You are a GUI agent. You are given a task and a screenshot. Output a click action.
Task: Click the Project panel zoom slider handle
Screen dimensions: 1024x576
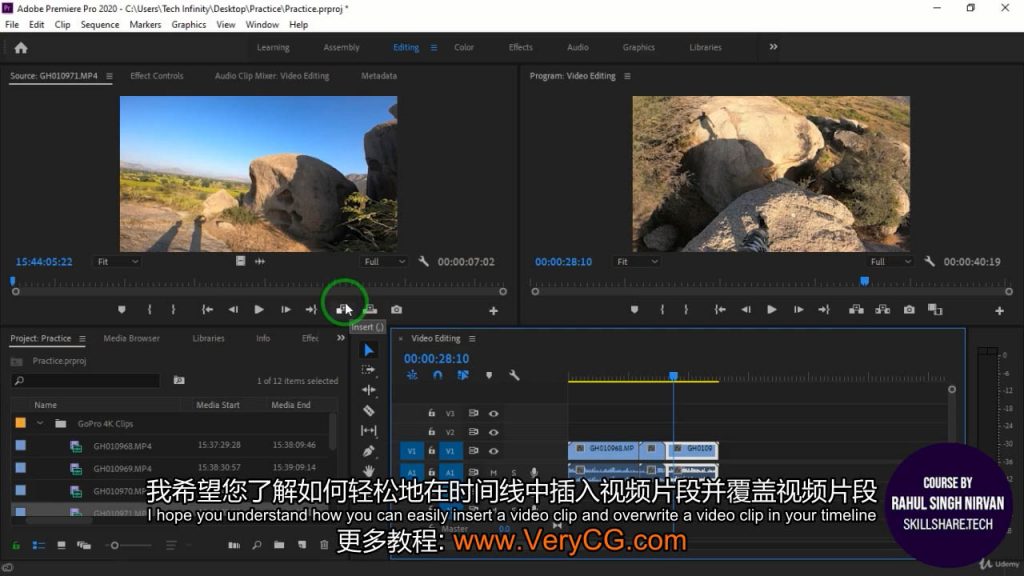point(114,545)
